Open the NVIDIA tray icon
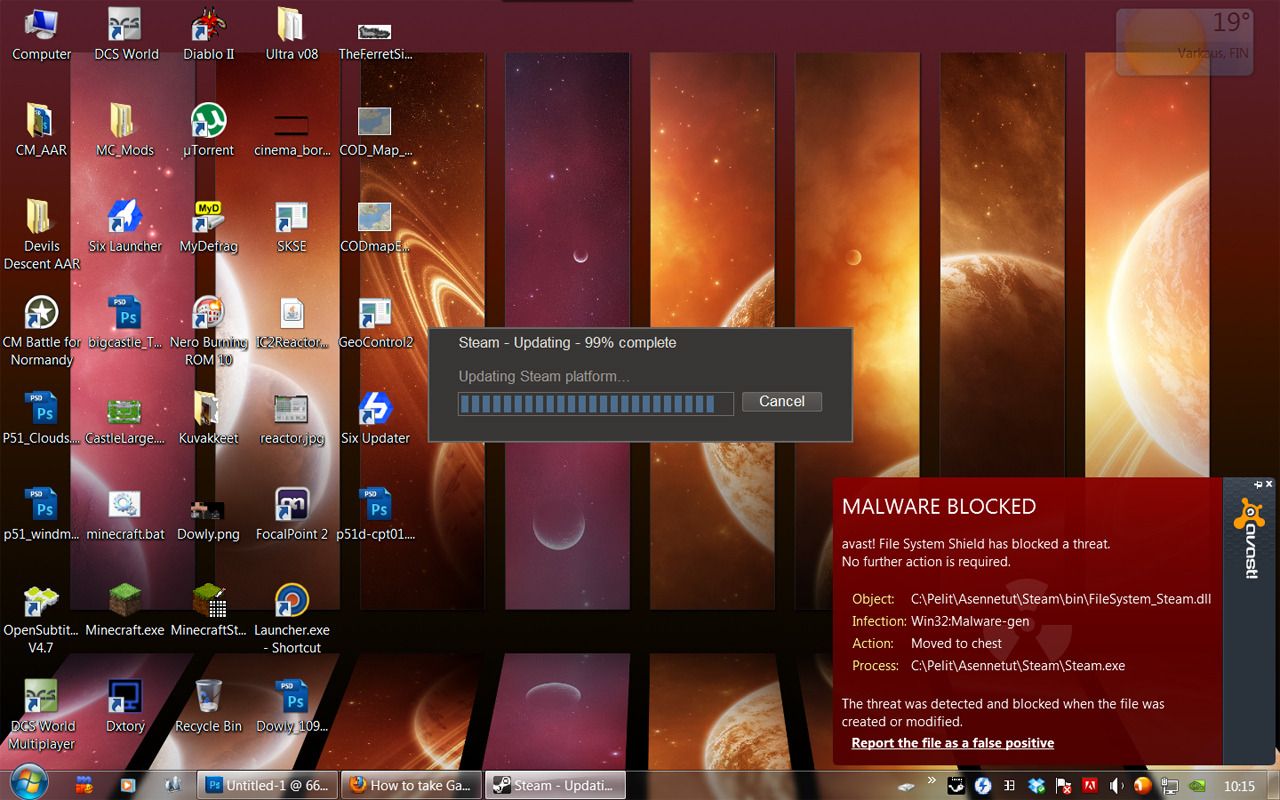 point(1197,785)
